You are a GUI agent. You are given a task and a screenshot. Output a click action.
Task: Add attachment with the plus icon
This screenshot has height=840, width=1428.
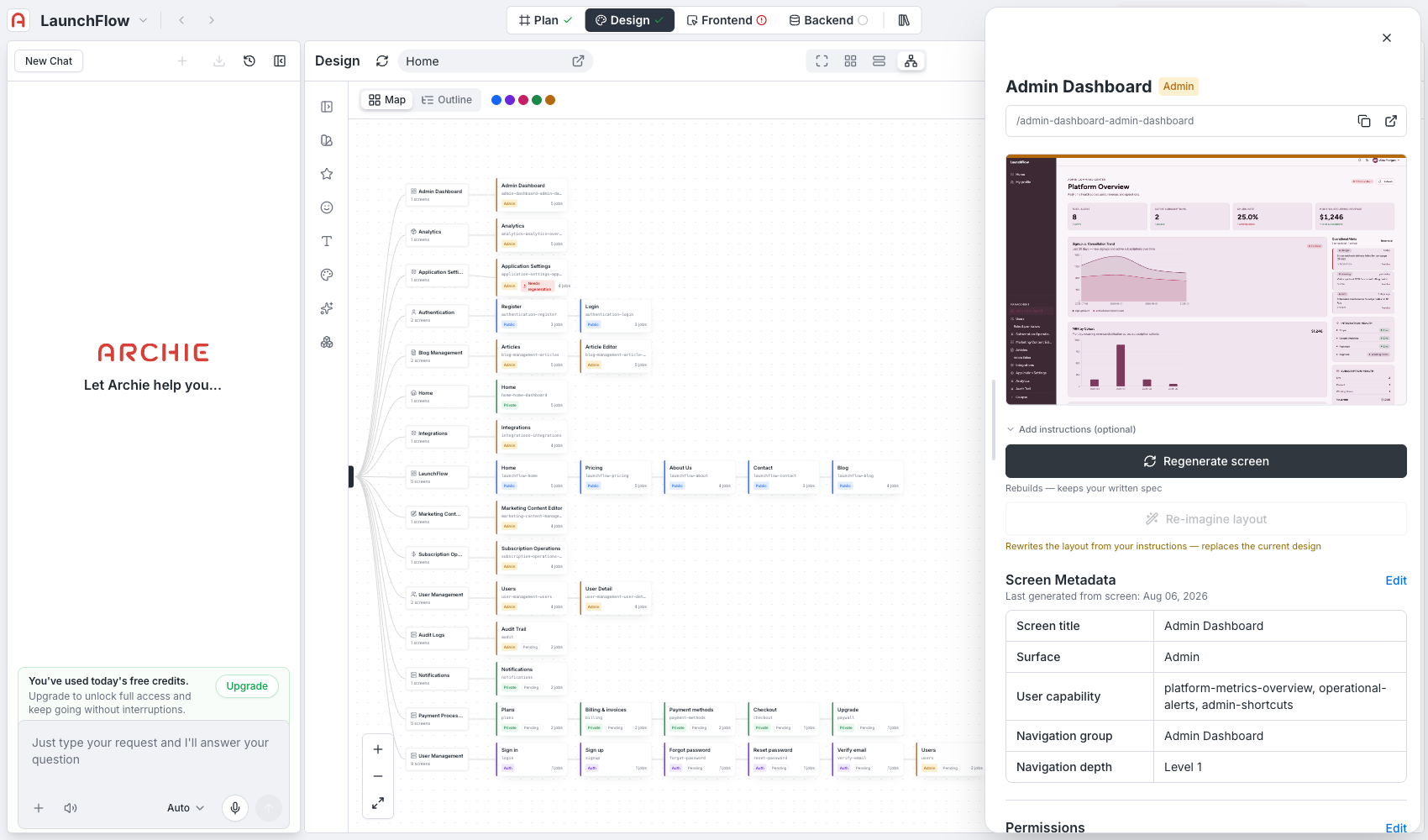pyautogui.click(x=39, y=808)
